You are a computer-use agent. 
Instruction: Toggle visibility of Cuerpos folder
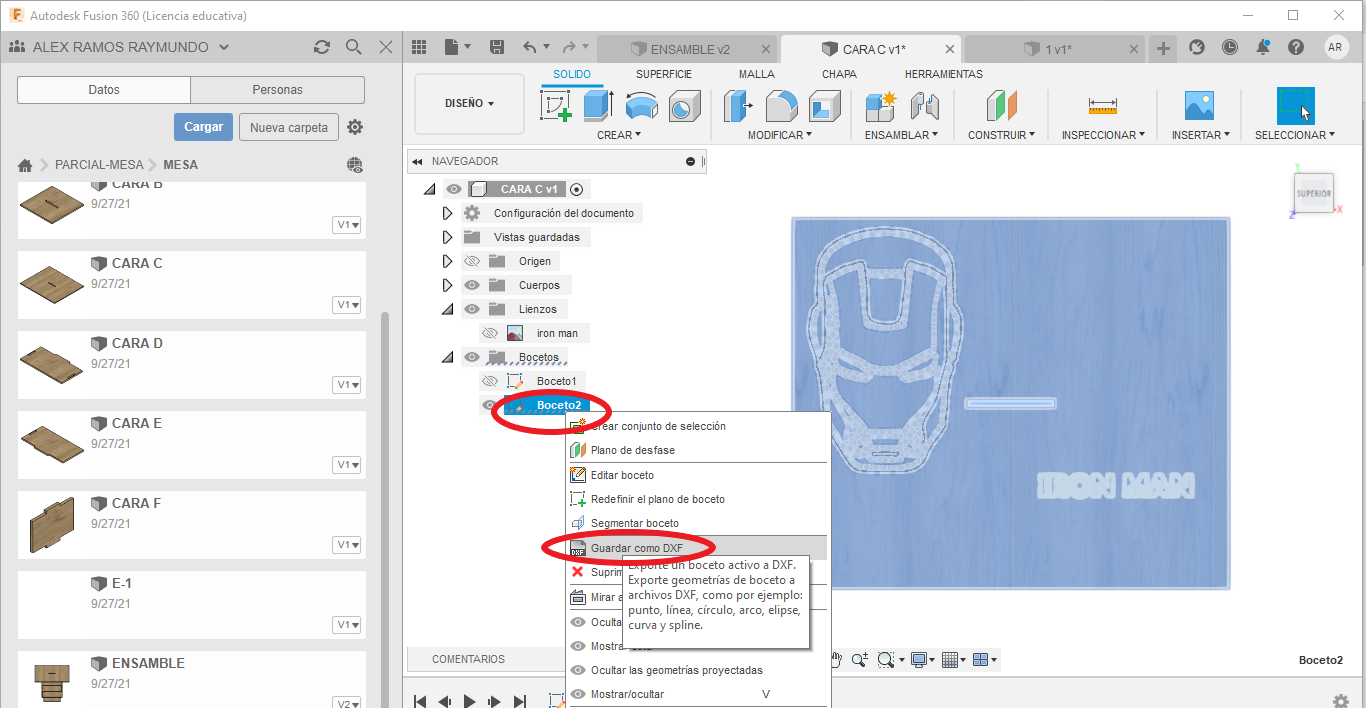[x=472, y=285]
